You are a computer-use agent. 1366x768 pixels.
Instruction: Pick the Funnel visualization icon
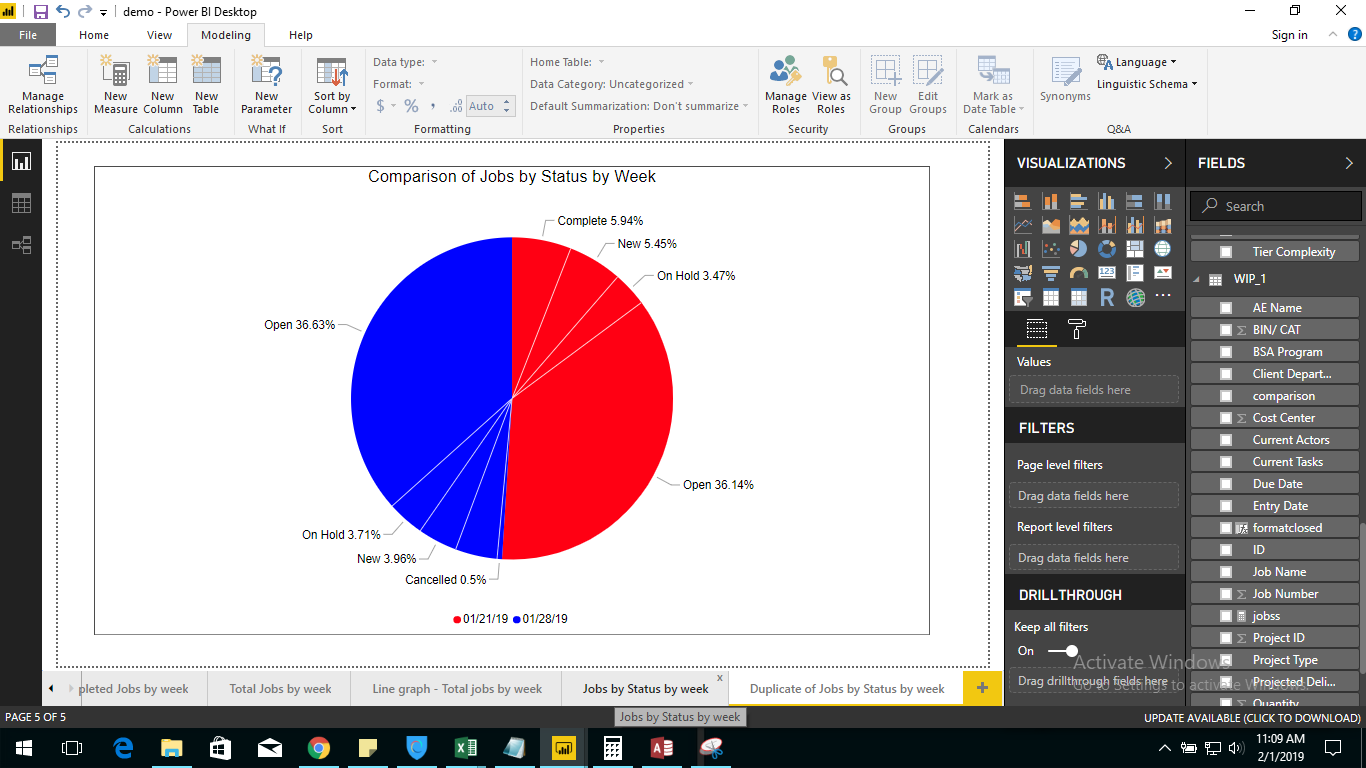click(1051, 273)
